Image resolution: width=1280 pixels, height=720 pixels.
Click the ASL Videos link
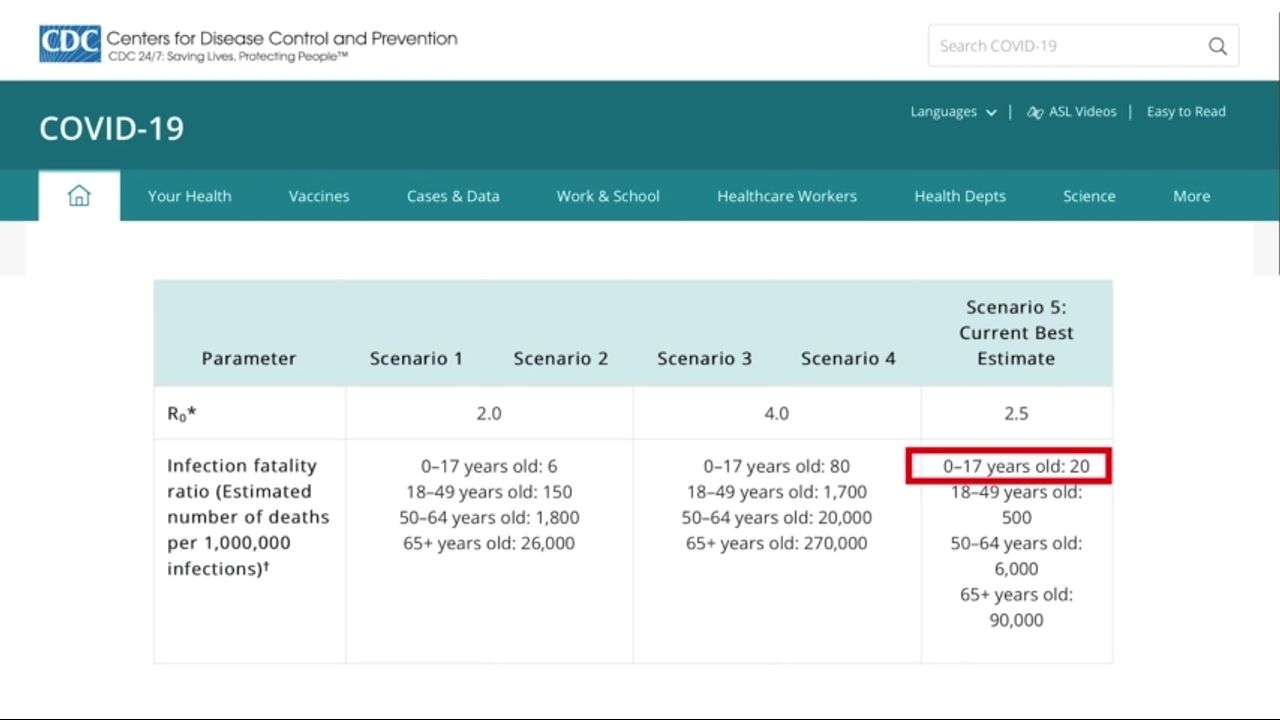pyautogui.click(x=1082, y=112)
